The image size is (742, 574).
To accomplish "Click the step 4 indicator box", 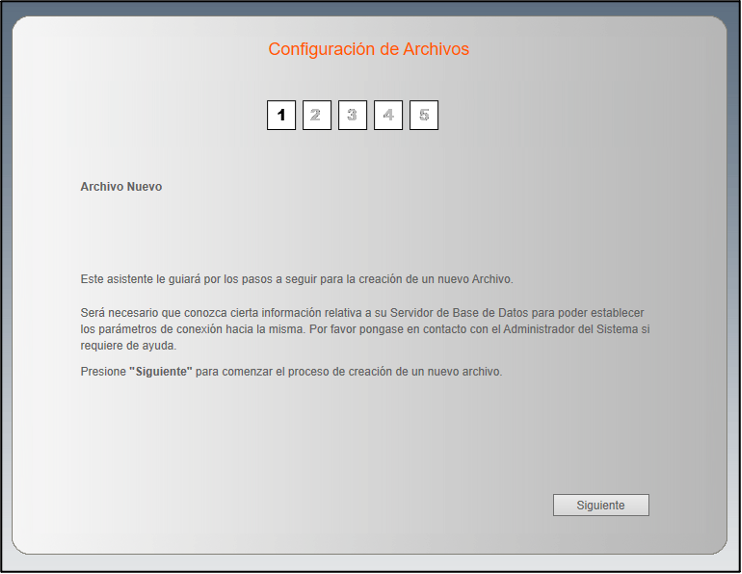I will pyautogui.click(x=388, y=115).
